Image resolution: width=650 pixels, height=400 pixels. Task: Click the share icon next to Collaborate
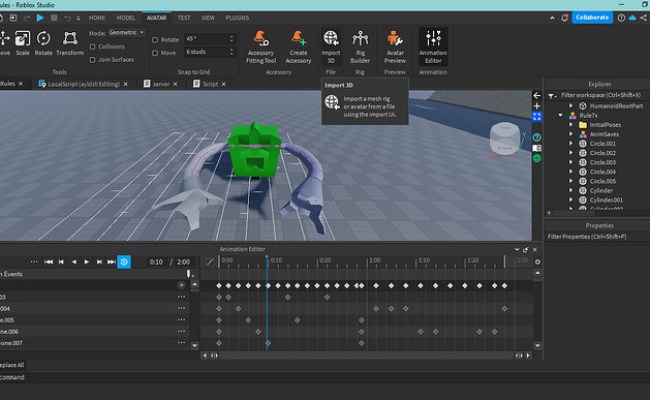pyautogui.click(x=643, y=18)
